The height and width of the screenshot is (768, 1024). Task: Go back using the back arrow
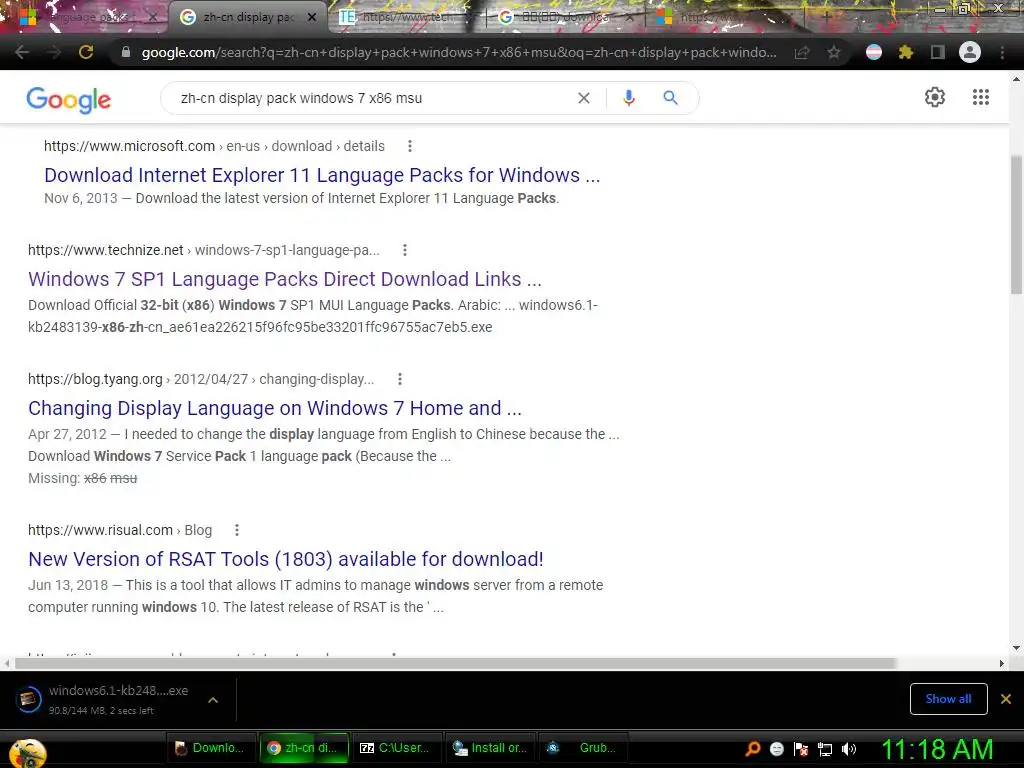click(x=22, y=52)
